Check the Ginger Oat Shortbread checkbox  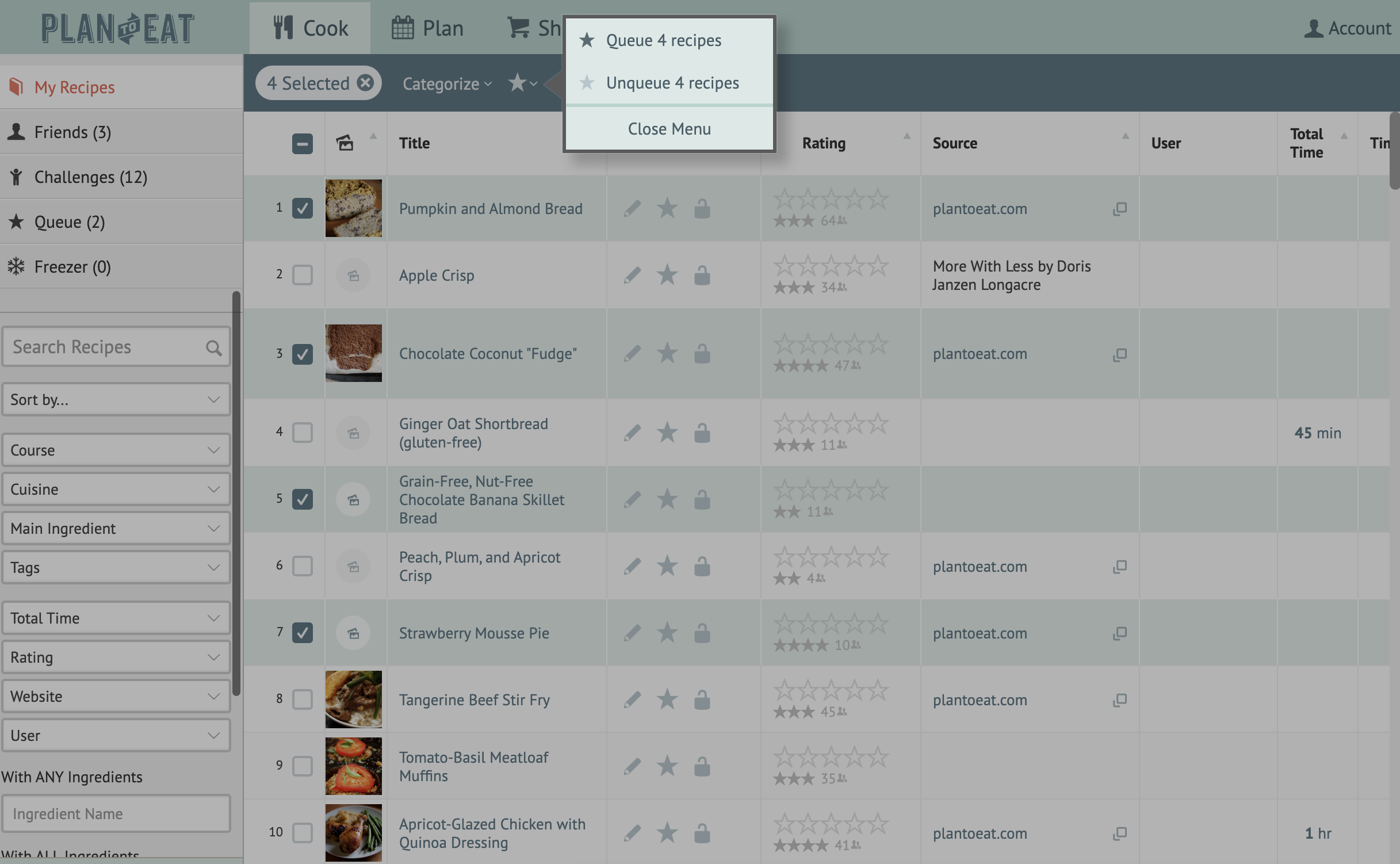pyautogui.click(x=303, y=432)
